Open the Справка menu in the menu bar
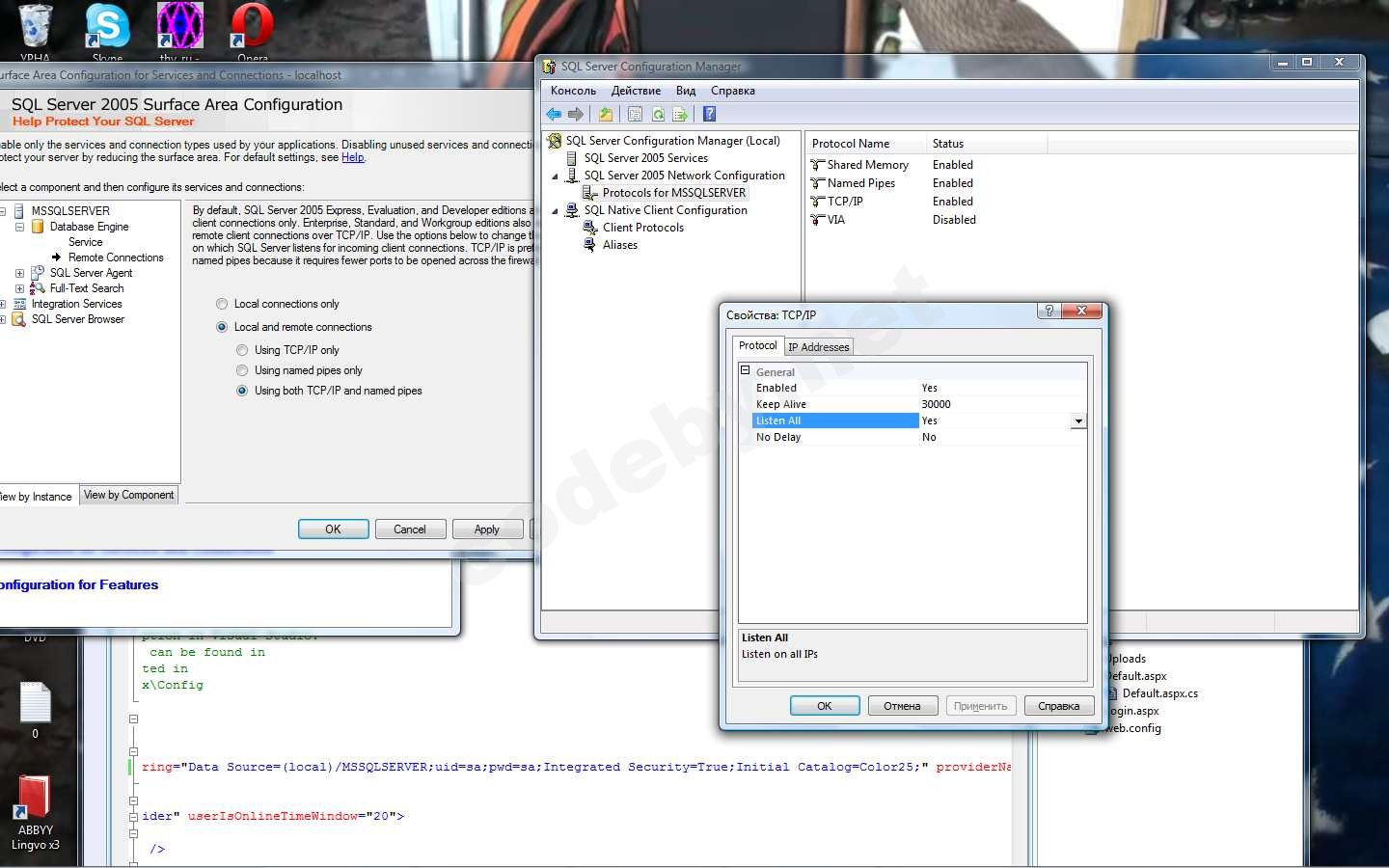1389x868 pixels. pos(733,91)
